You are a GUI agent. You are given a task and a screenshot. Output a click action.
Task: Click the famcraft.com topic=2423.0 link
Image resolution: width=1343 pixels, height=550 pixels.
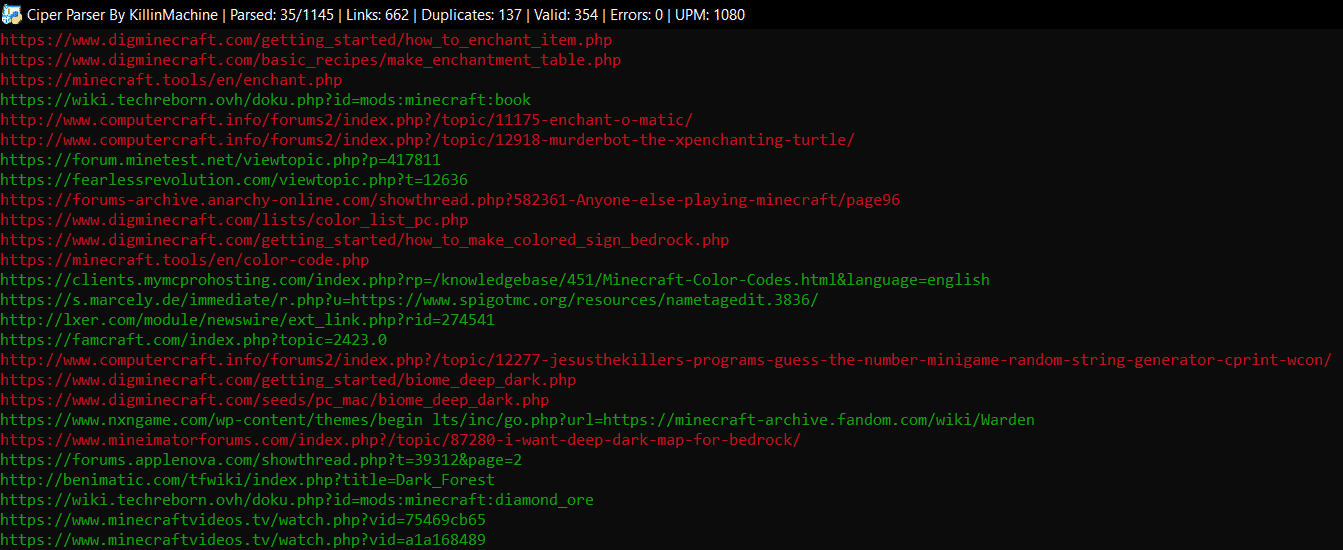click(x=193, y=340)
